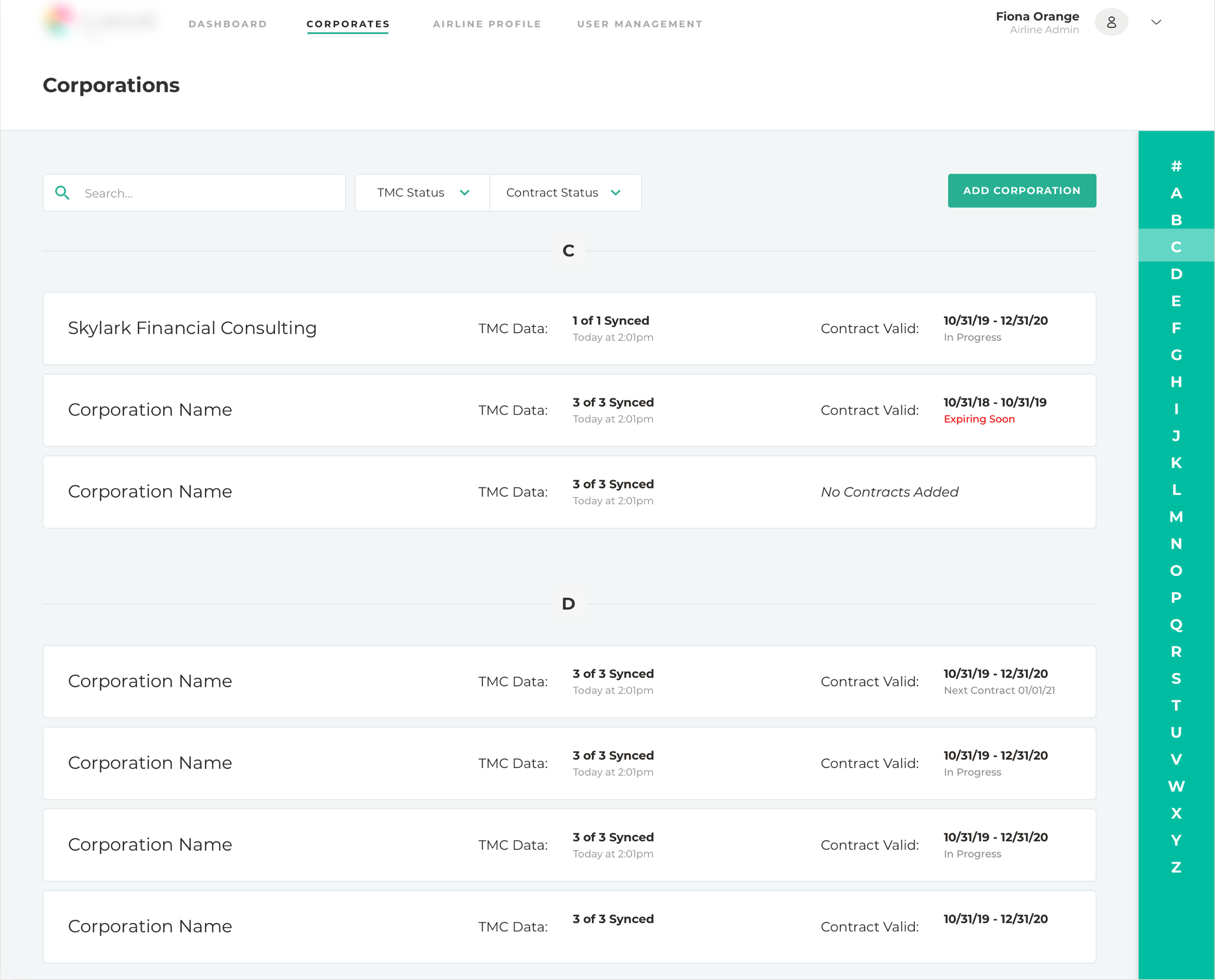Select the Corporates navigation item
The width and height of the screenshot is (1215, 980).
(x=347, y=24)
